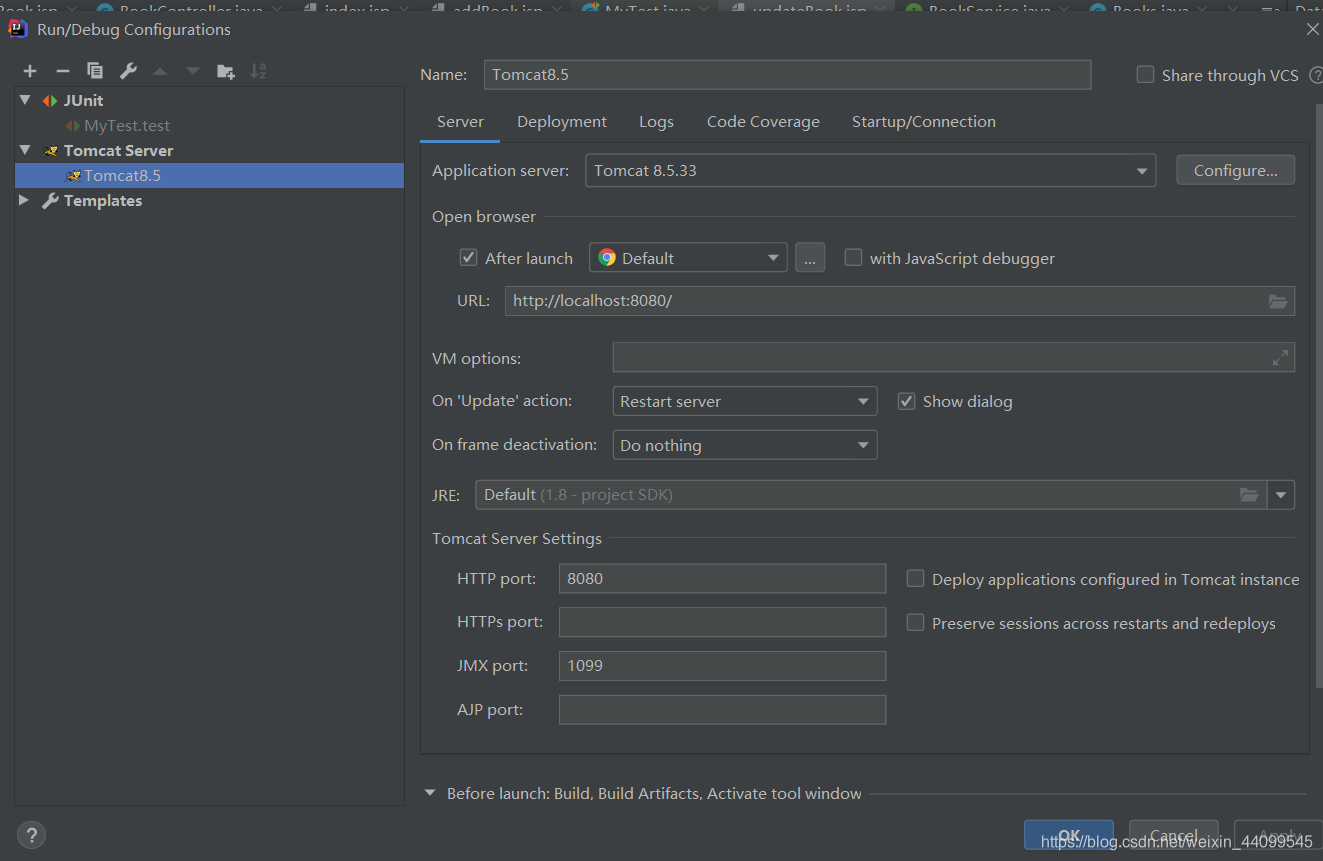Expand the Before launch section
1323x861 pixels.
(x=430, y=793)
